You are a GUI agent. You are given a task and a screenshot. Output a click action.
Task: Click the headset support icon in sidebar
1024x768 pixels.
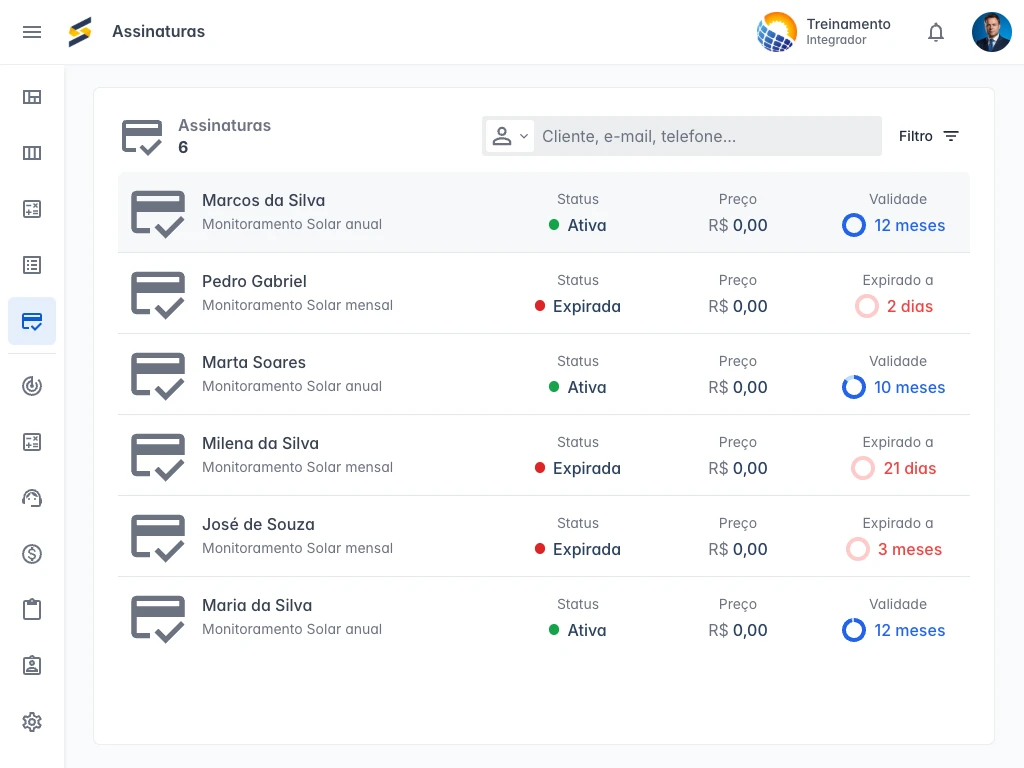32,498
